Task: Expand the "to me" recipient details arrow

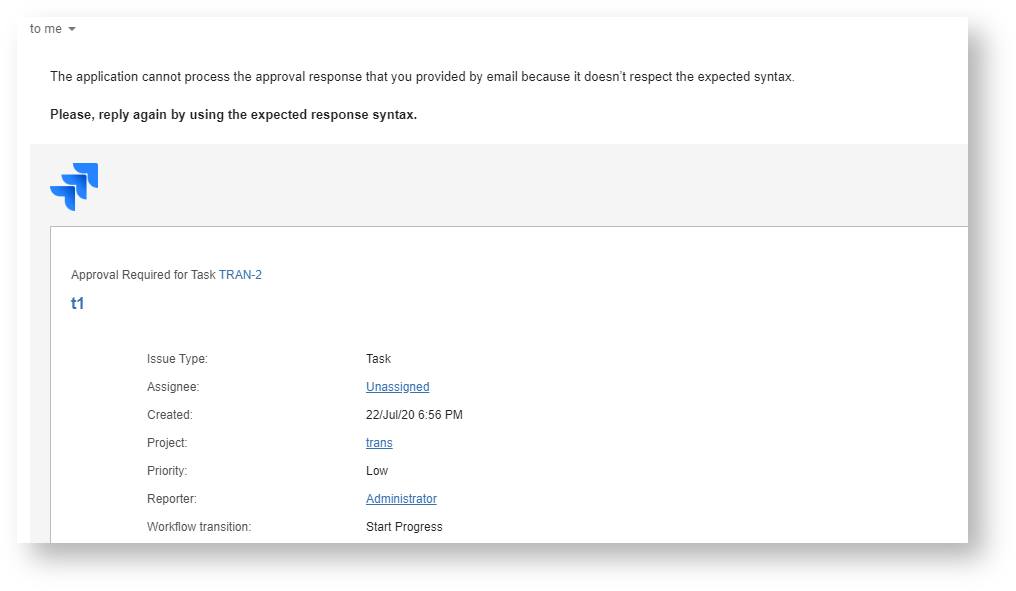Action: pos(72,29)
